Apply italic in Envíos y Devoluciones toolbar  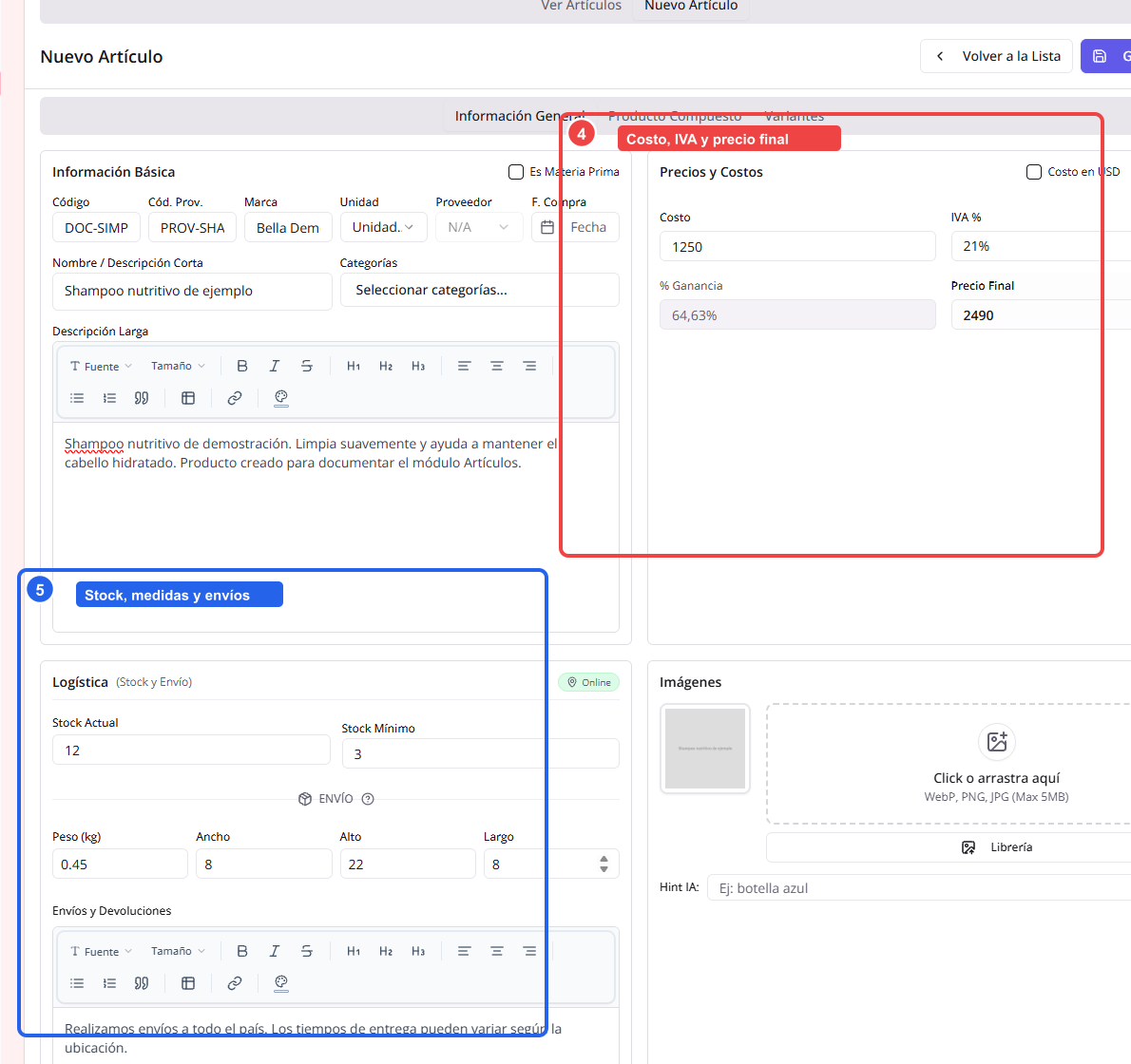coord(274,952)
